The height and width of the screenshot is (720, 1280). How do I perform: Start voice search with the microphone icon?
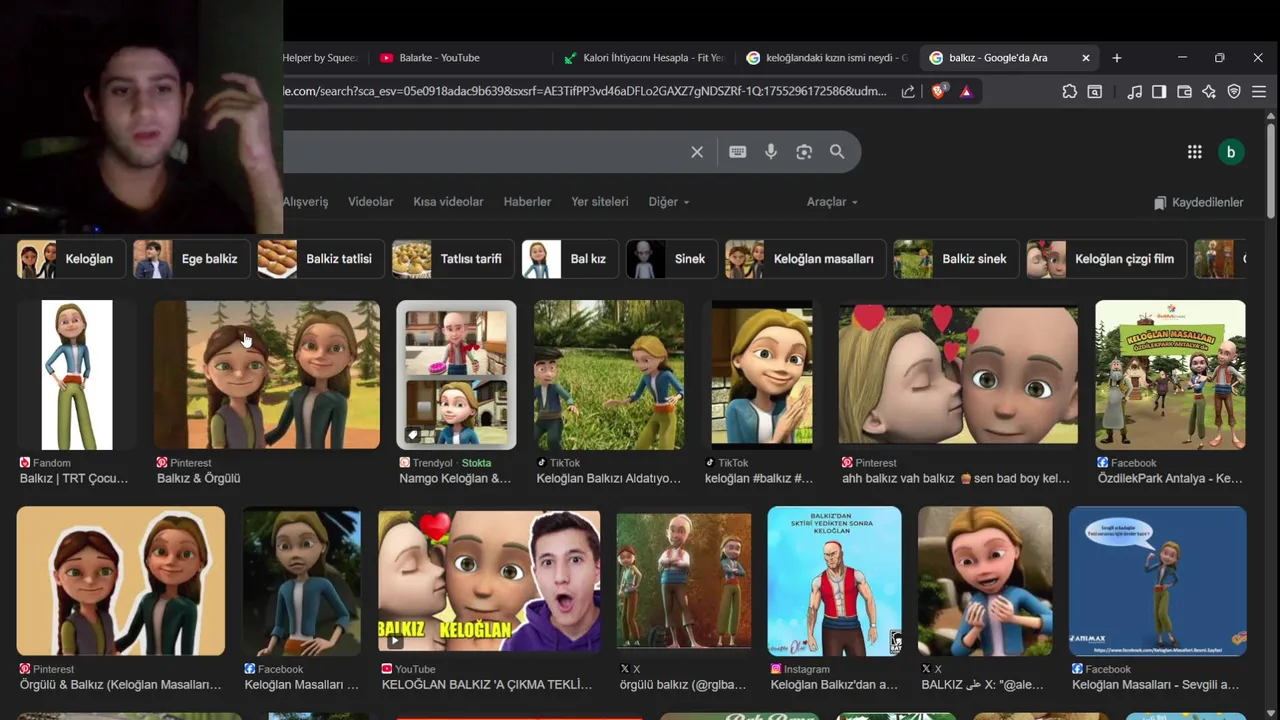click(x=771, y=152)
